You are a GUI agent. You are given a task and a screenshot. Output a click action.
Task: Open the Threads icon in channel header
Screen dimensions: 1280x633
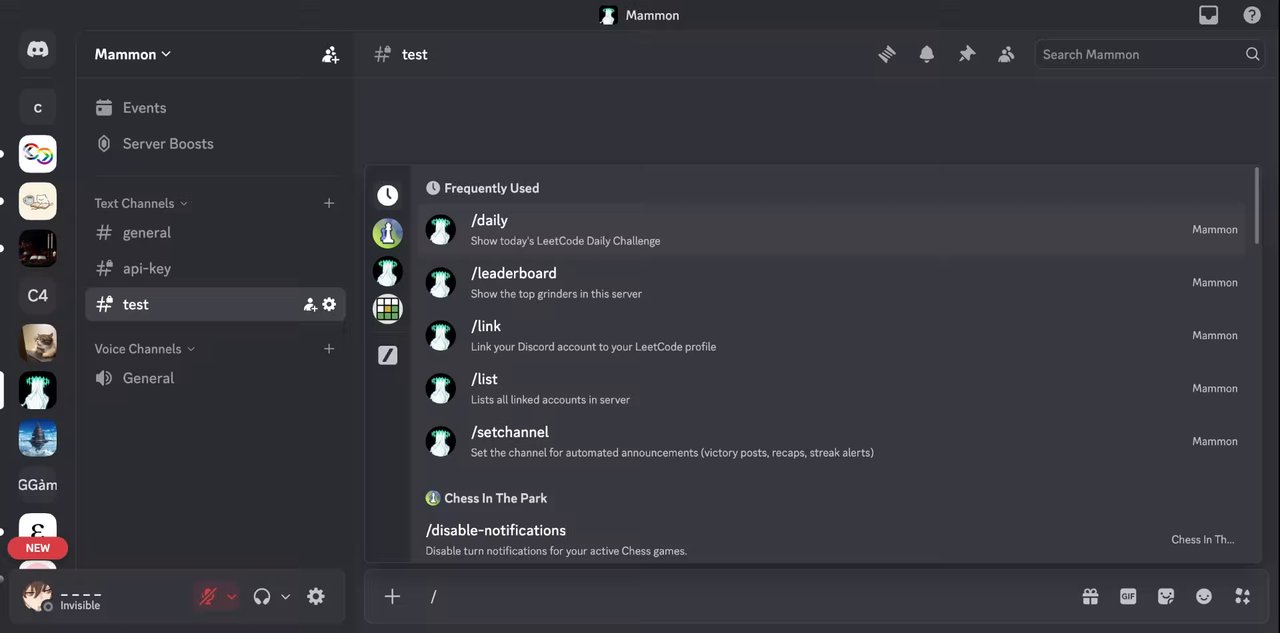click(x=887, y=55)
